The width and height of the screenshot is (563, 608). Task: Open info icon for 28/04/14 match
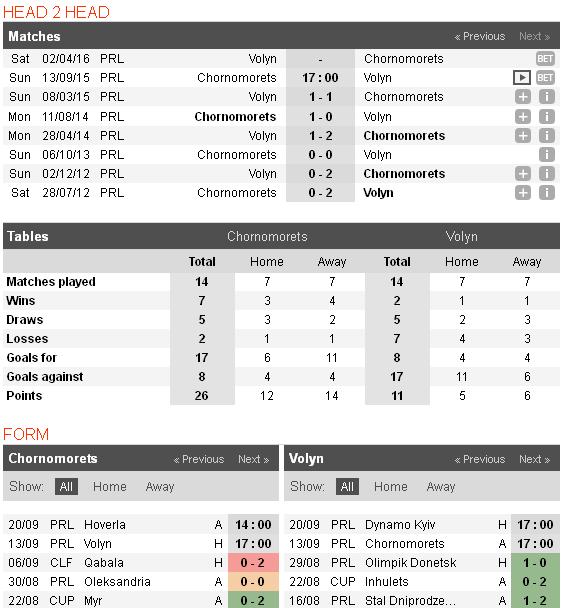click(547, 135)
